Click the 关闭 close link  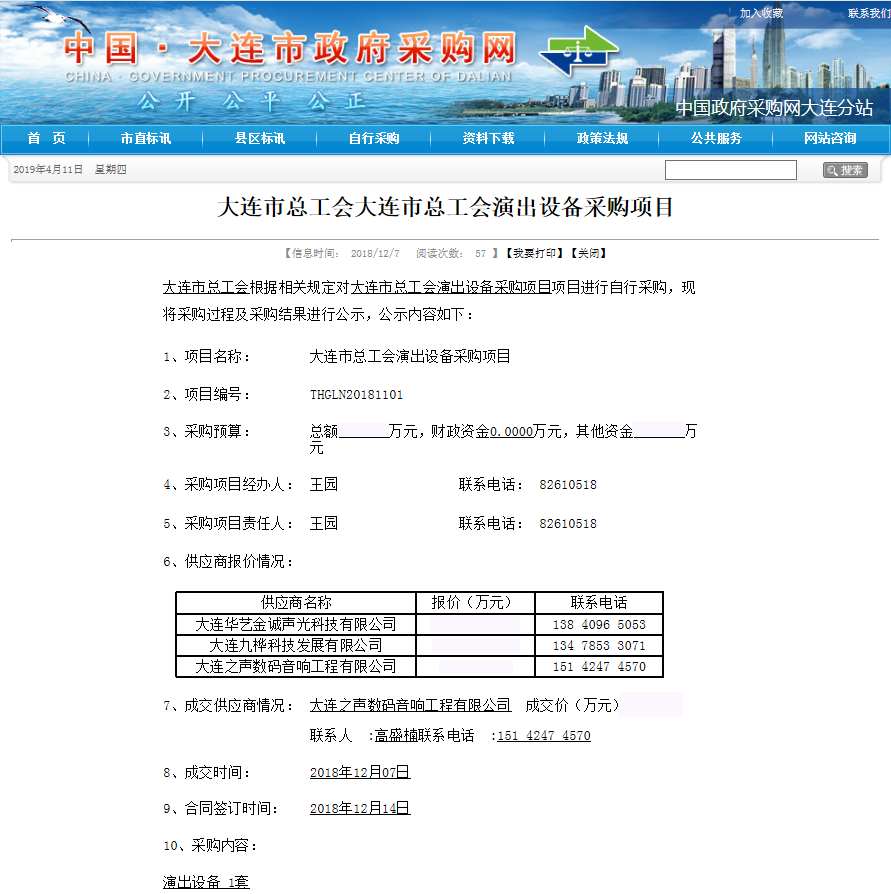point(589,253)
